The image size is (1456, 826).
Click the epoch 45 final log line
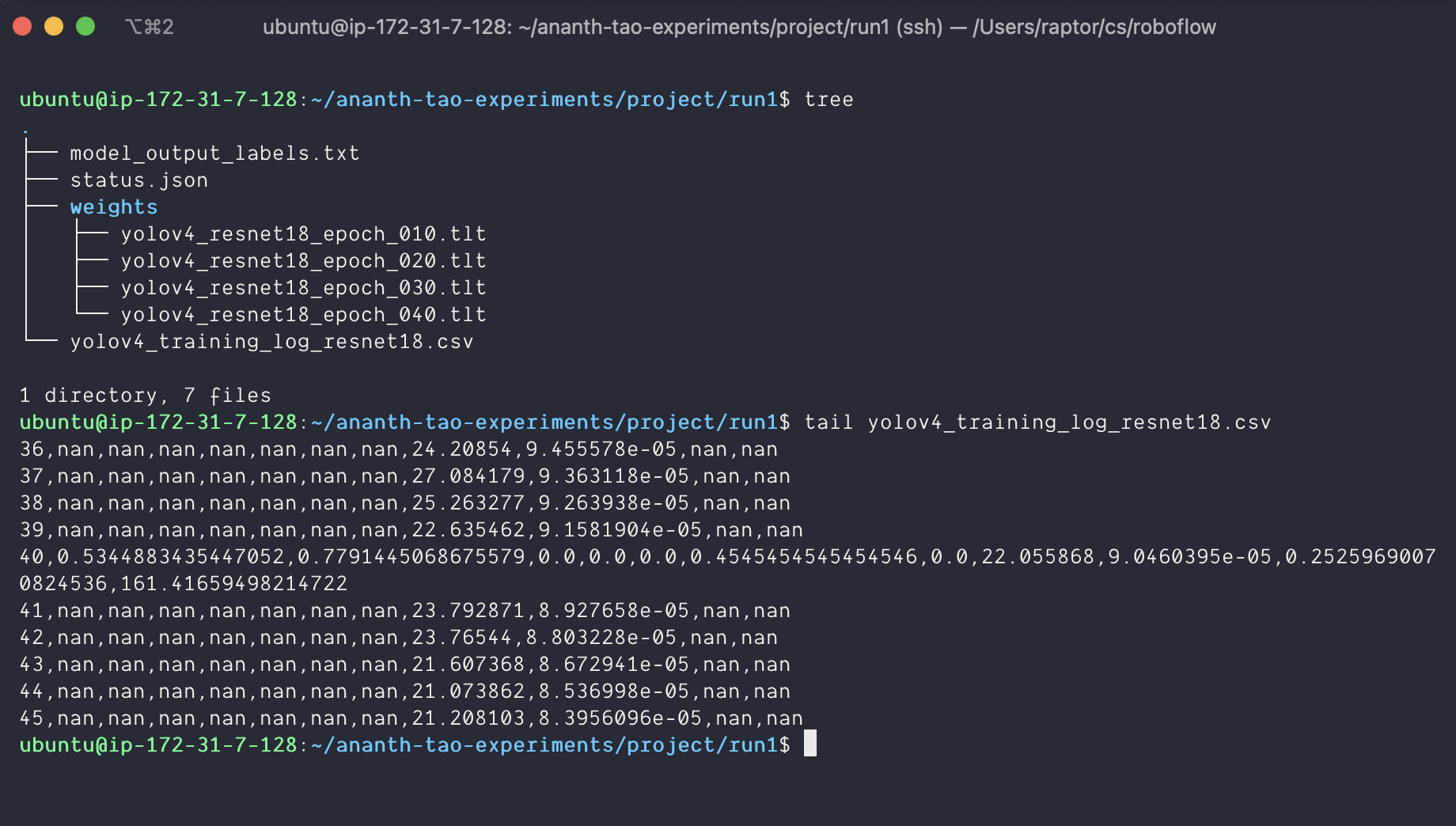(411, 718)
